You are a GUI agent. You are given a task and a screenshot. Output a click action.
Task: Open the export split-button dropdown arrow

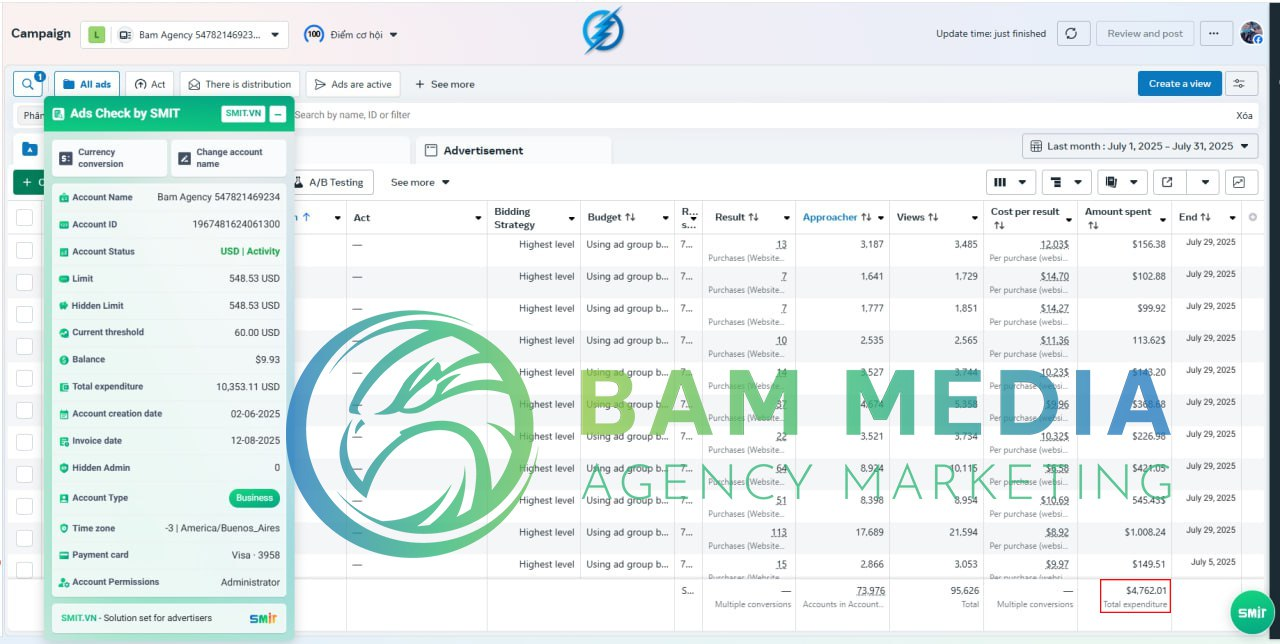[x=1205, y=182]
